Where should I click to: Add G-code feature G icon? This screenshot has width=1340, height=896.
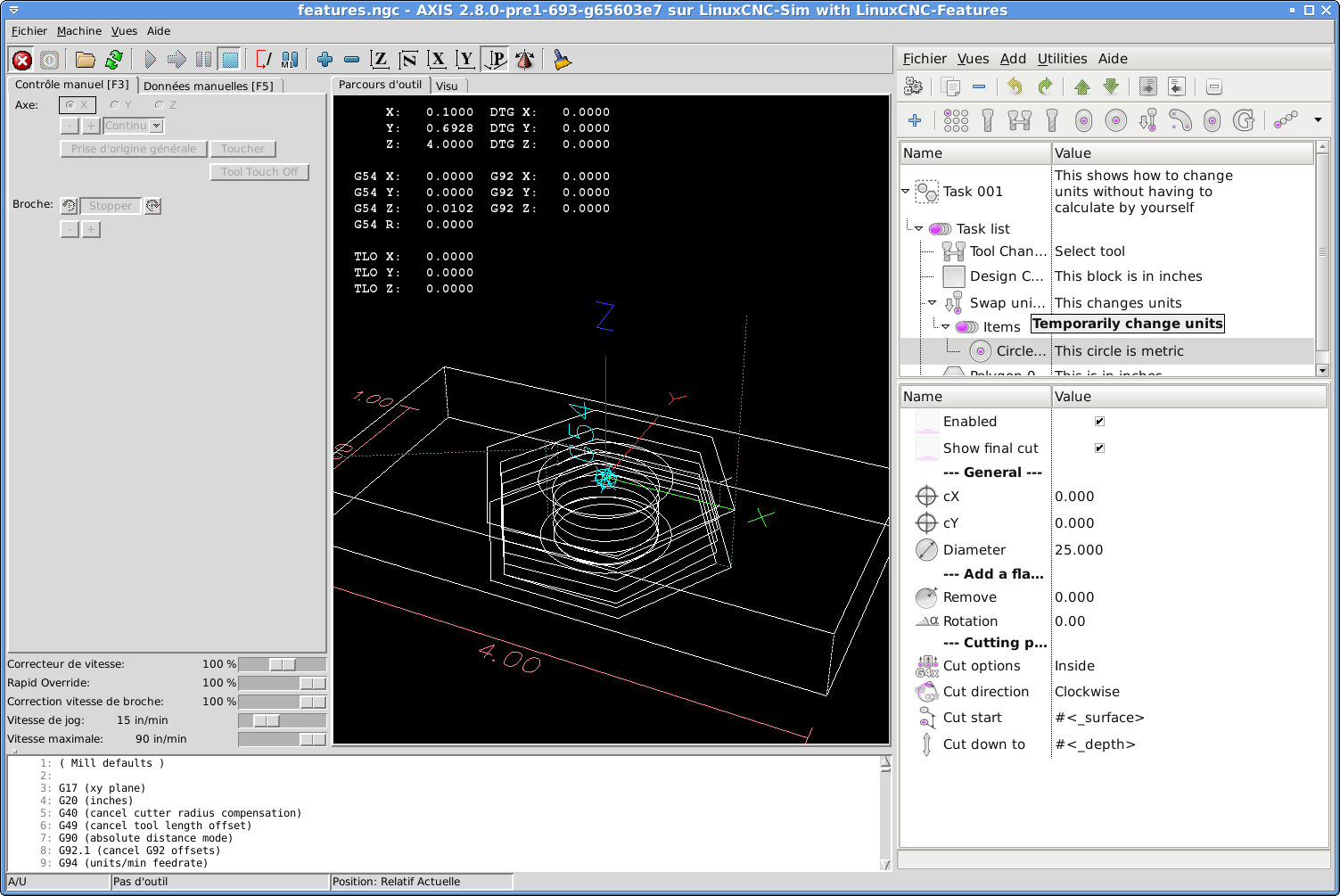tap(1244, 120)
